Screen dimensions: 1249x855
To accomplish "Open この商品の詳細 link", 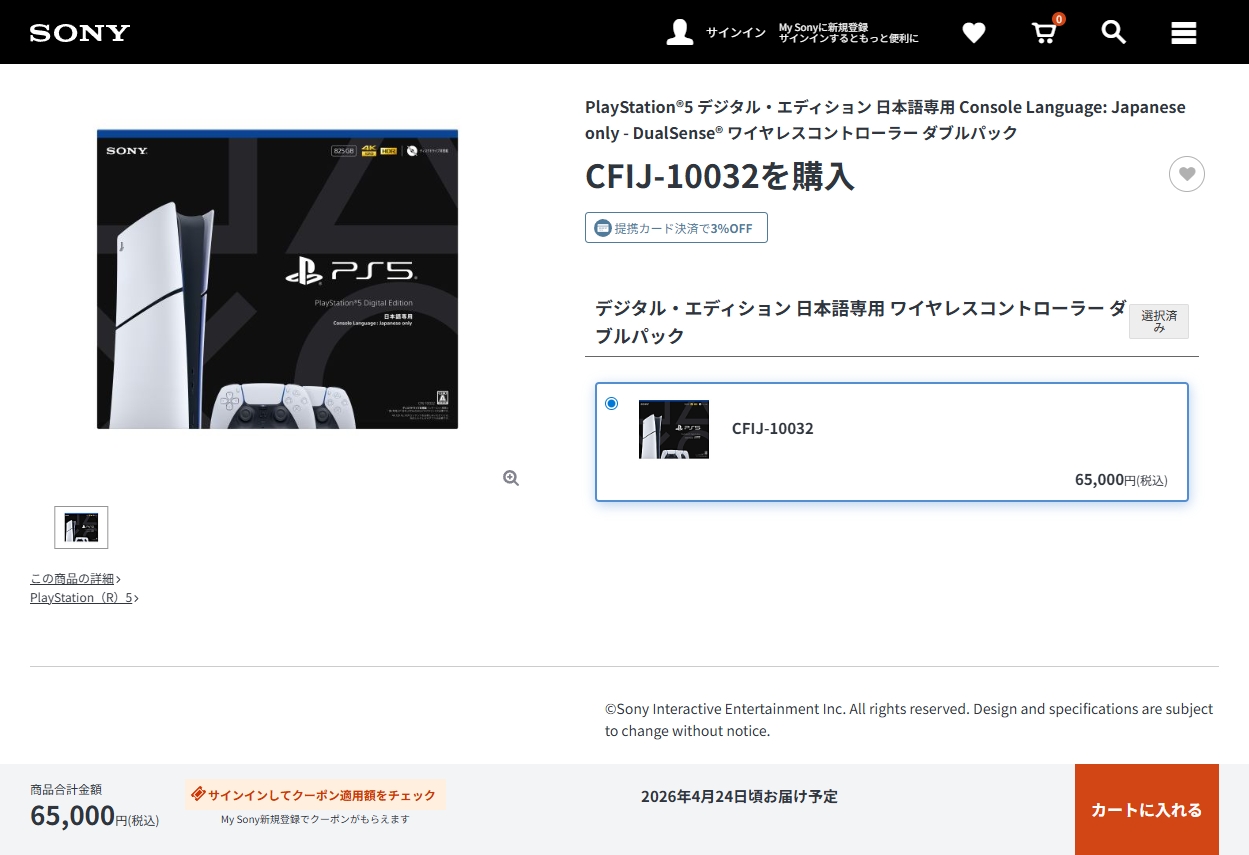I will (75, 579).
